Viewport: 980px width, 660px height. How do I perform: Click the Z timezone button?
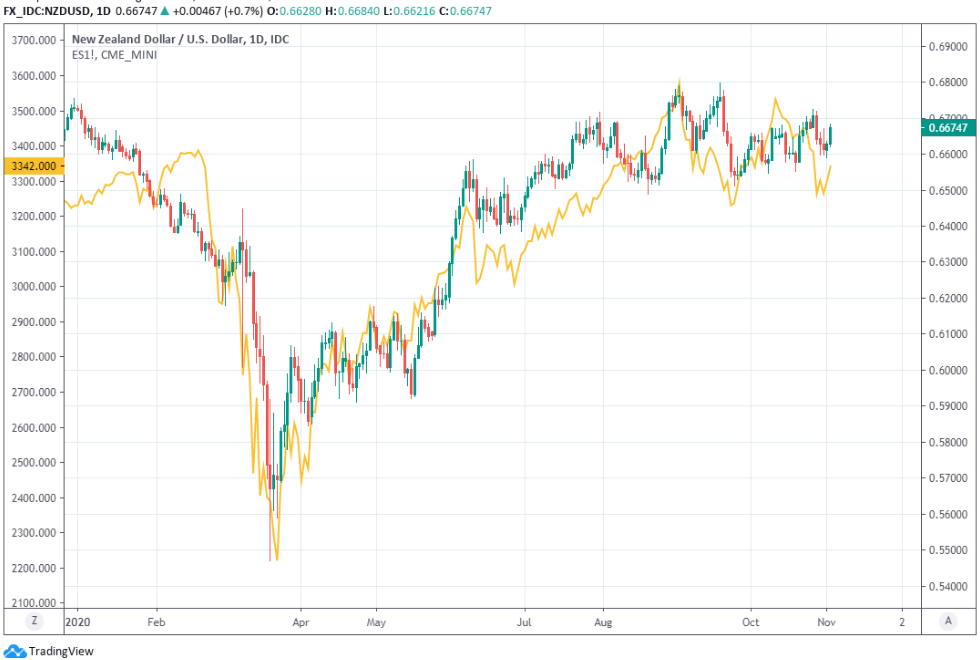tap(34, 620)
